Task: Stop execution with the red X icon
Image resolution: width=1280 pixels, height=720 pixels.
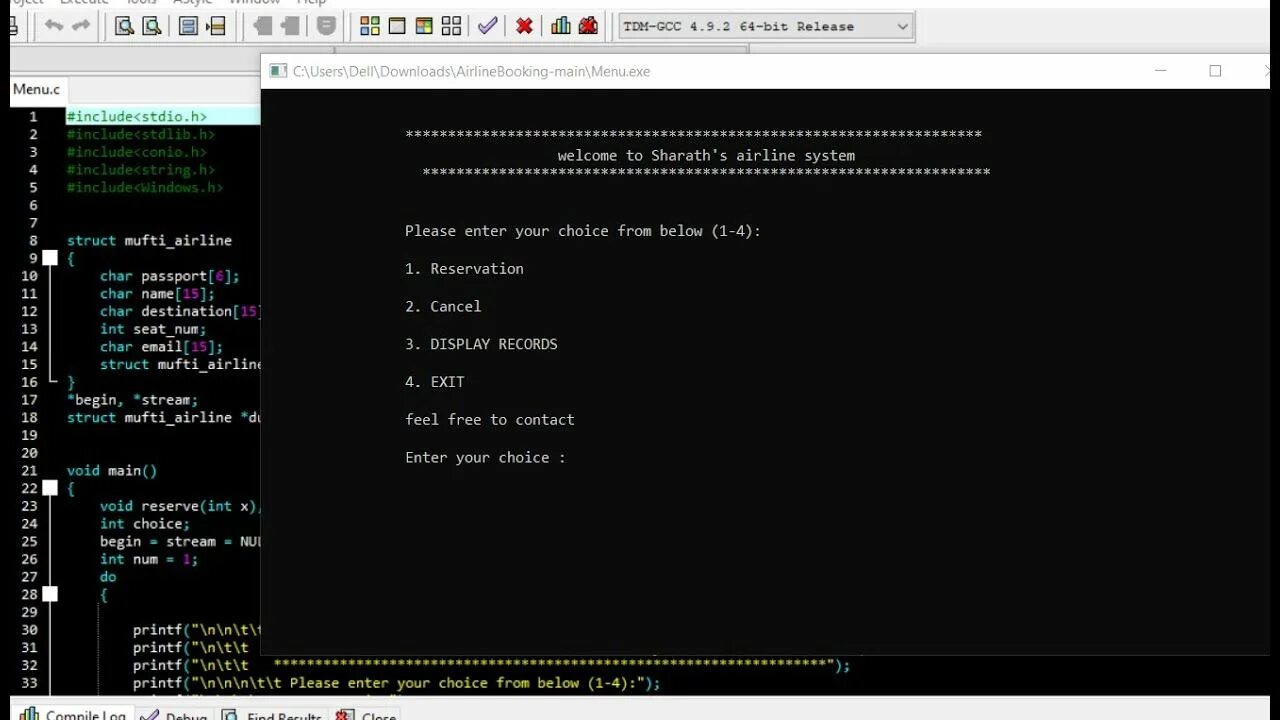Action: click(524, 26)
